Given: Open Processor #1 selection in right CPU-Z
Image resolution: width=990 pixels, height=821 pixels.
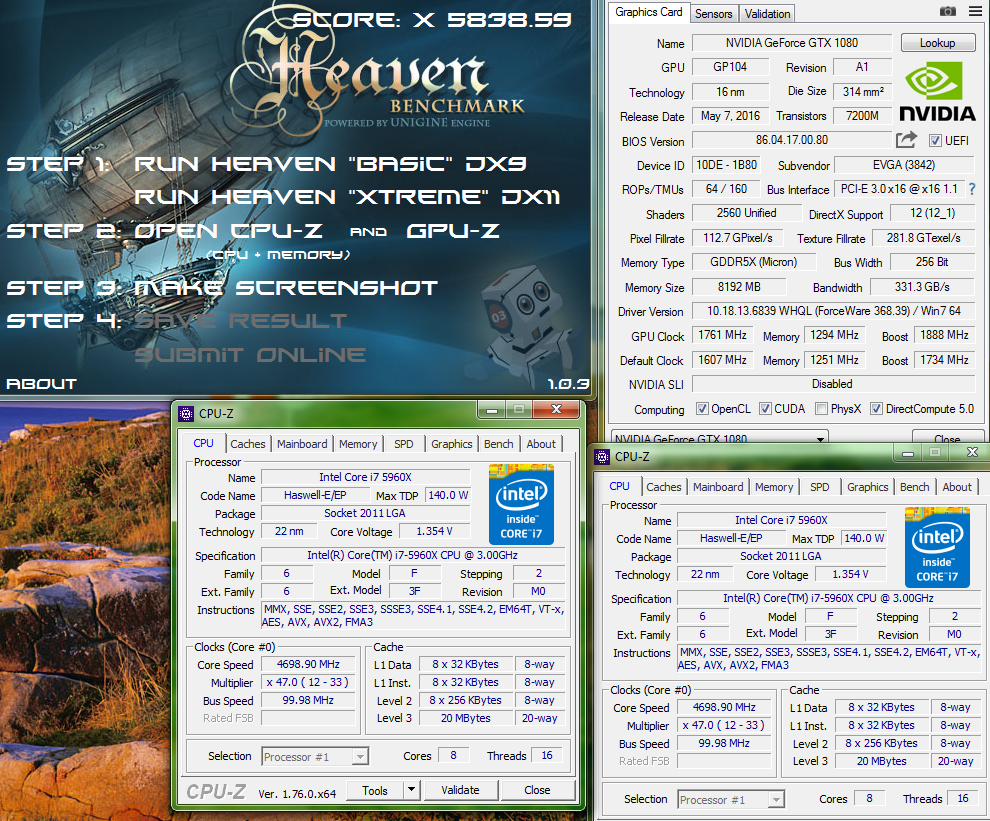Looking at the screenshot, I should [x=731, y=800].
